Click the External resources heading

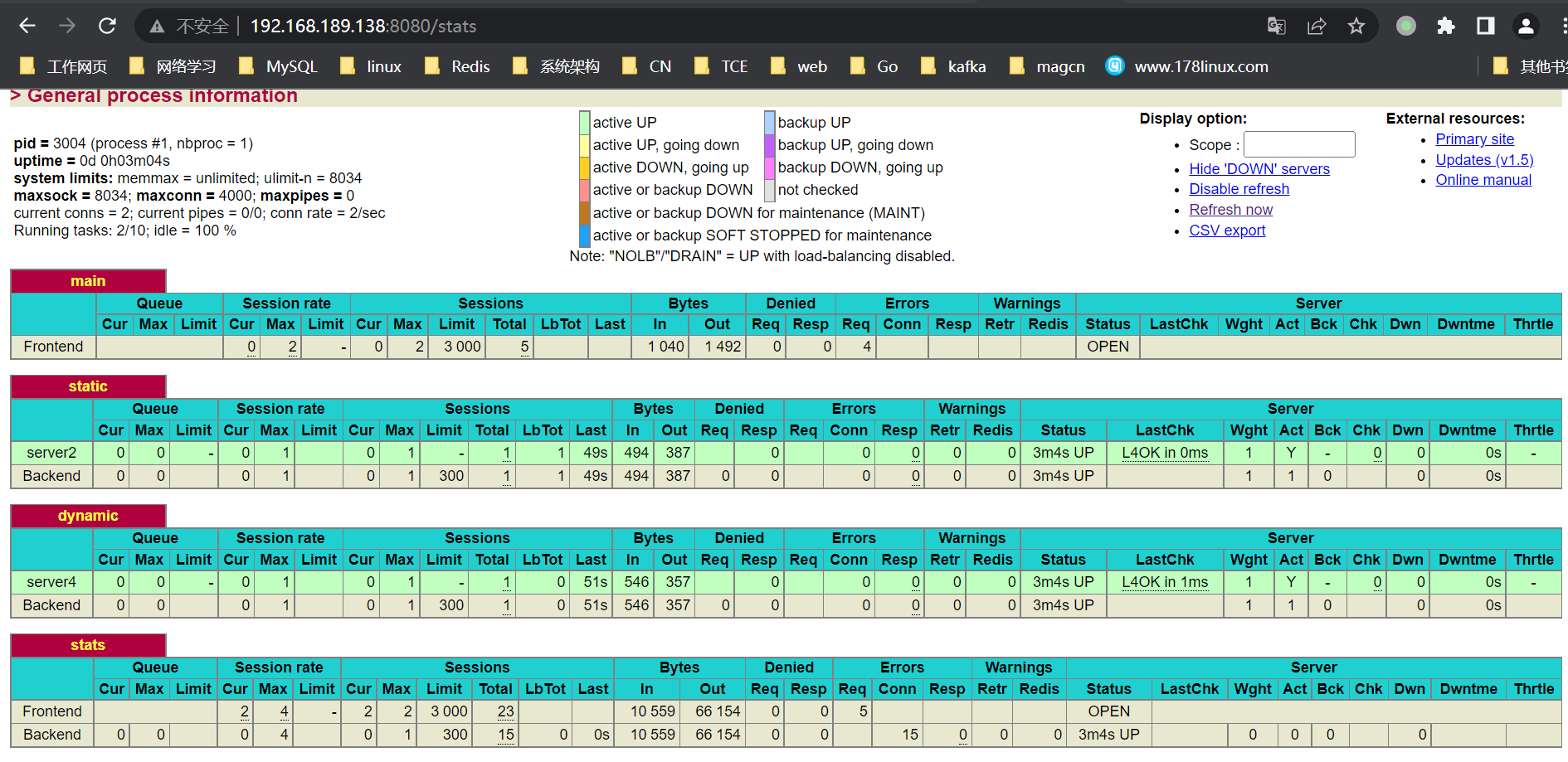point(1455,119)
